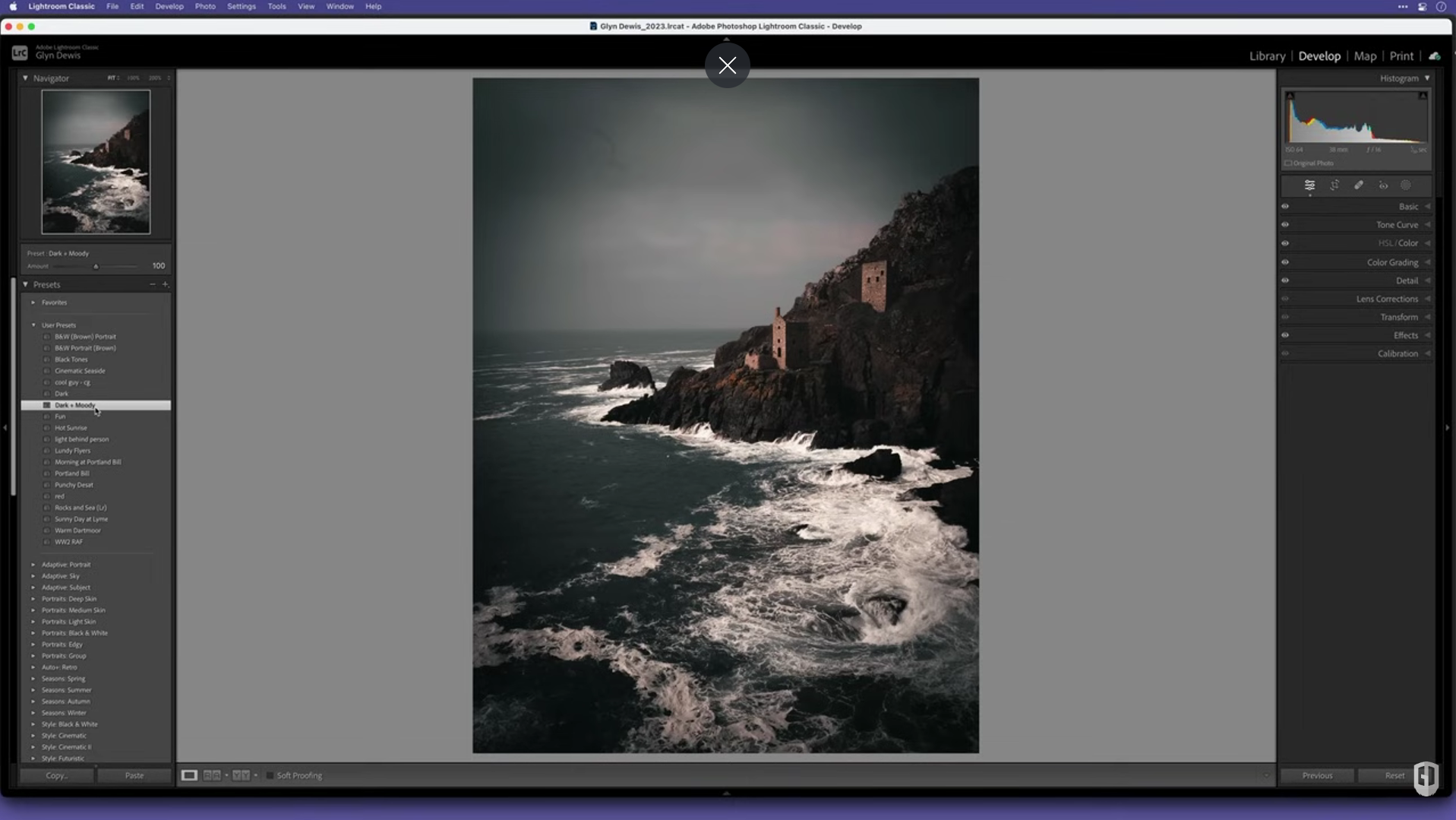Screen dimensions: 1456x820
Task: Click the large X close overlay button
Action: [x=727, y=65]
